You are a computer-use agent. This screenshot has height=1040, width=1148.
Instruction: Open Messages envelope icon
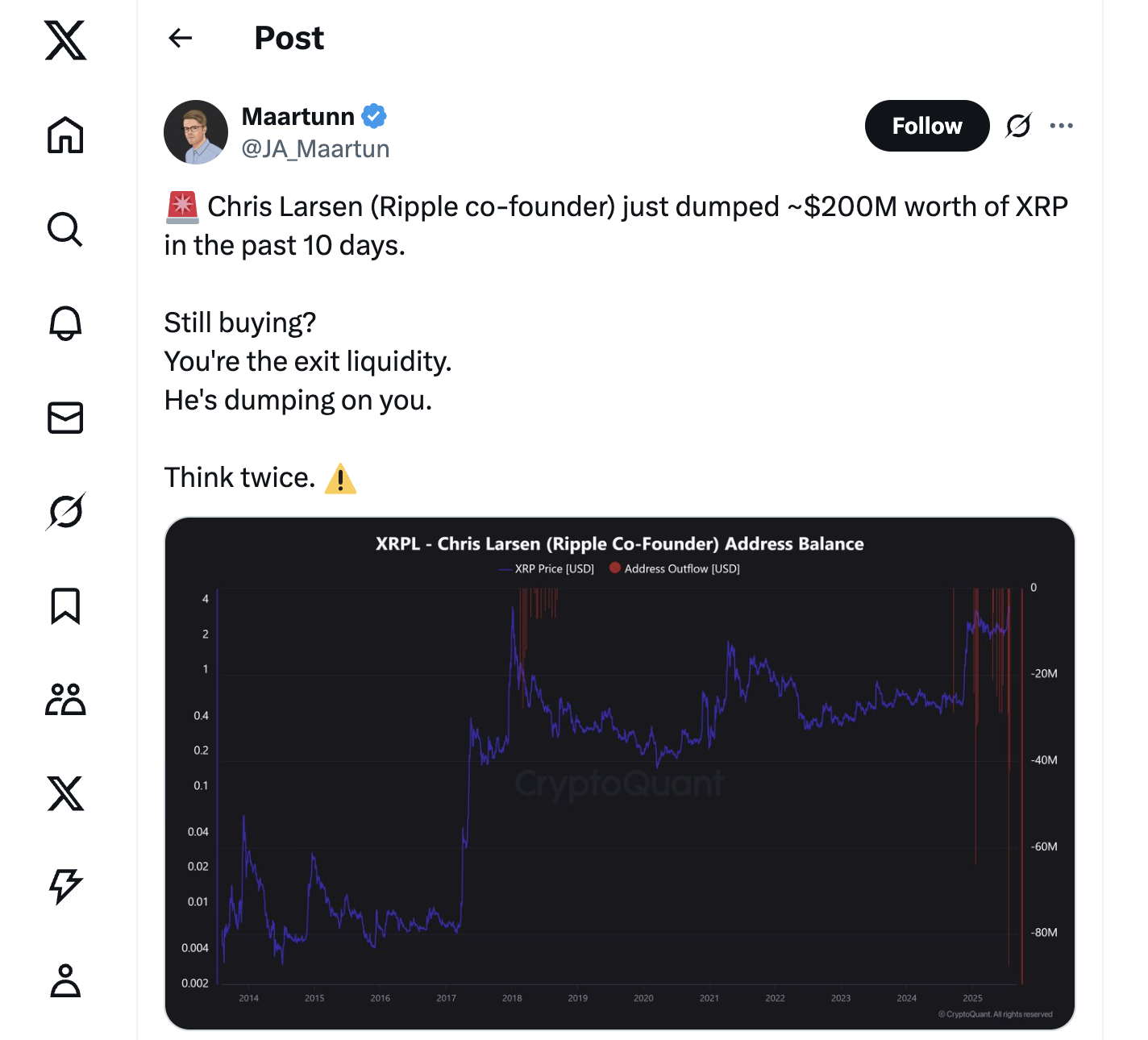[65, 418]
